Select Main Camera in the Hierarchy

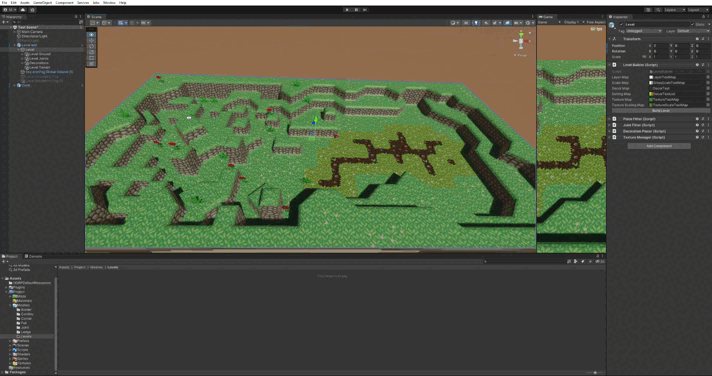pyautogui.click(x=31, y=32)
